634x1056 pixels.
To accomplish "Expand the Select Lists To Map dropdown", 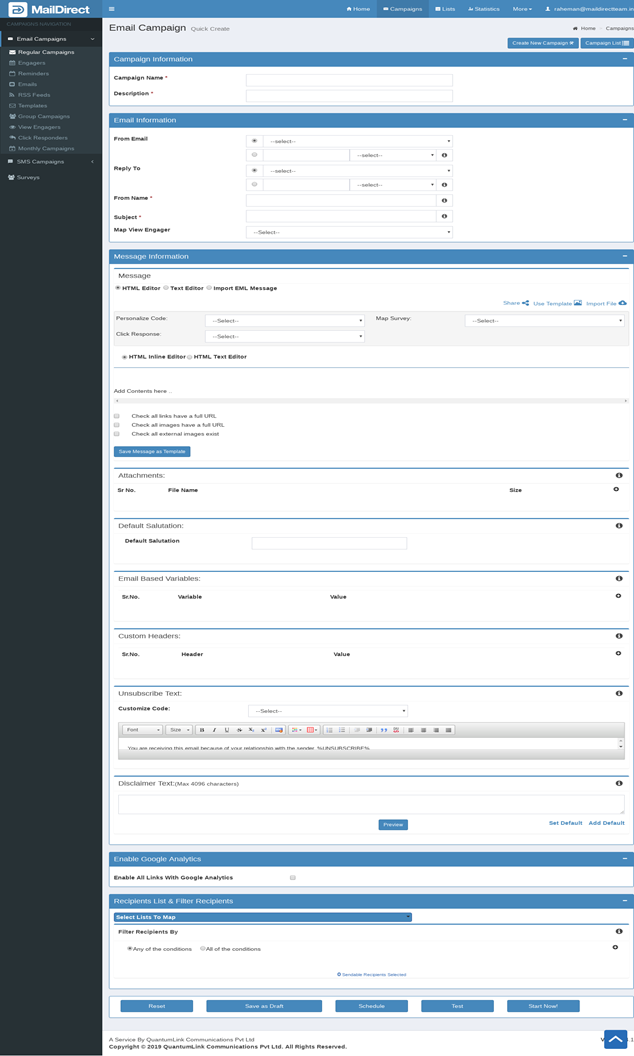I will tap(262, 917).
